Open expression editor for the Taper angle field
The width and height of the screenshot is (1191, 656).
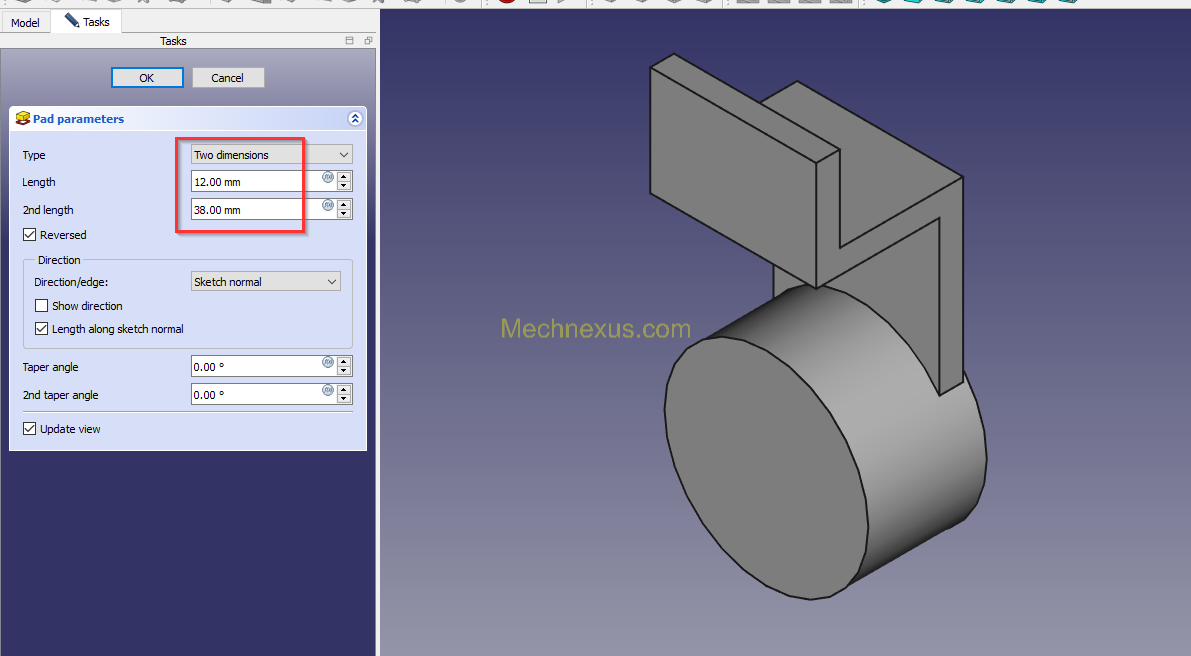pyautogui.click(x=327, y=362)
